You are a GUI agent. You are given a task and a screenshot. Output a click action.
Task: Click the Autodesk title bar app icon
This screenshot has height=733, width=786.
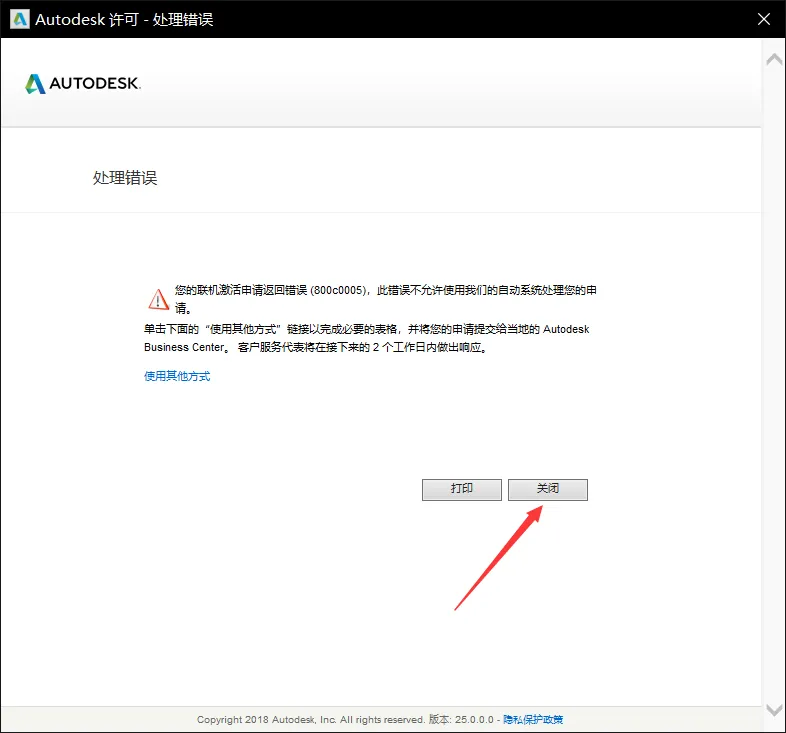[20, 19]
